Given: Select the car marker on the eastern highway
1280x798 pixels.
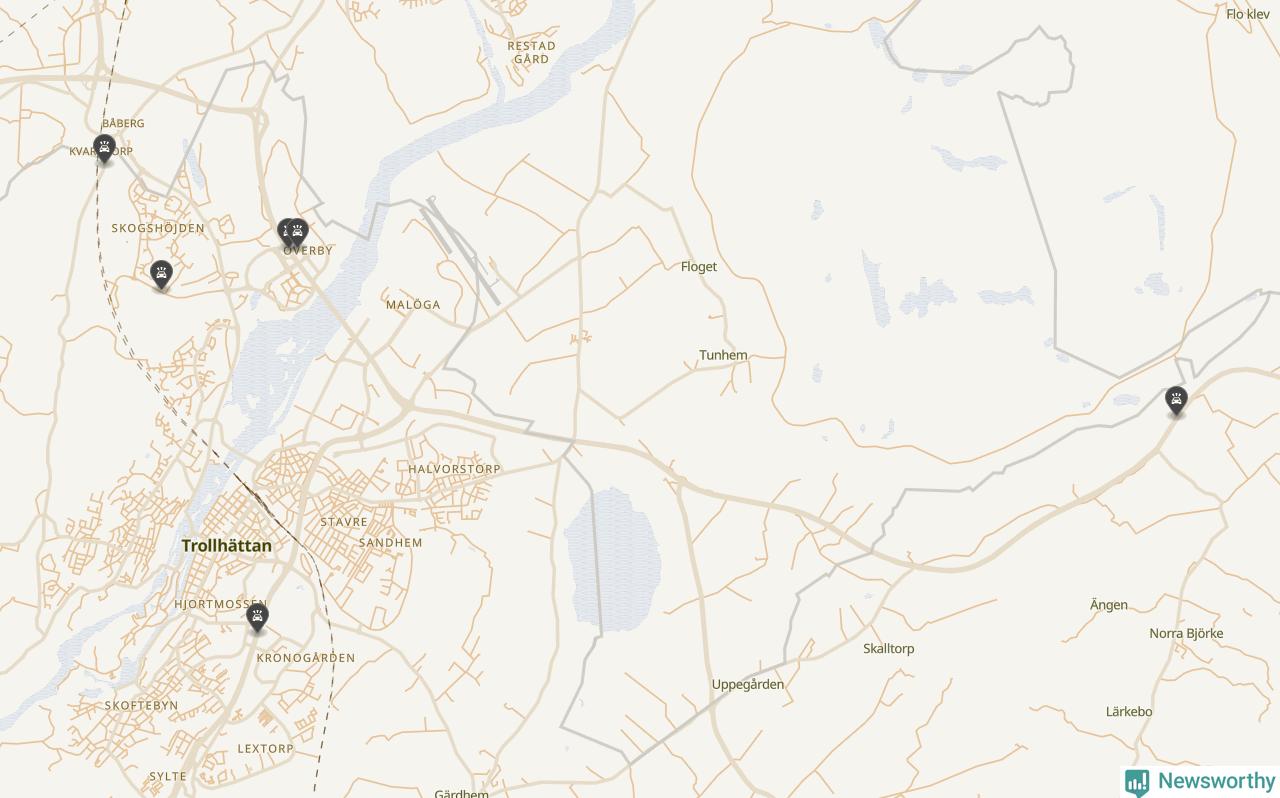Looking at the screenshot, I should (x=1176, y=402).
